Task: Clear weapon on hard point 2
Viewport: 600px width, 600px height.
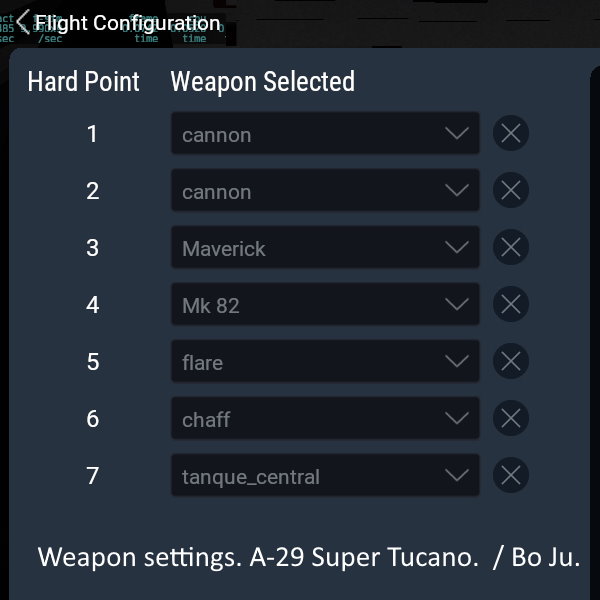Action: (511, 191)
